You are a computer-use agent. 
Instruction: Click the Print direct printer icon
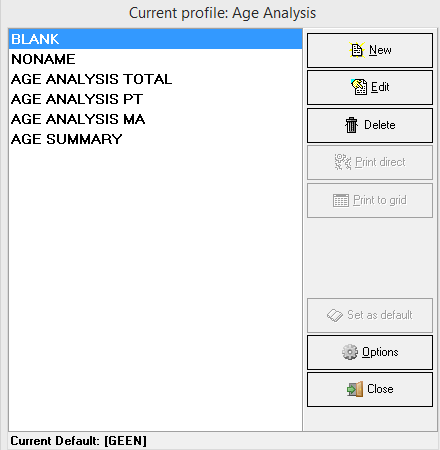click(x=343, y=162)
